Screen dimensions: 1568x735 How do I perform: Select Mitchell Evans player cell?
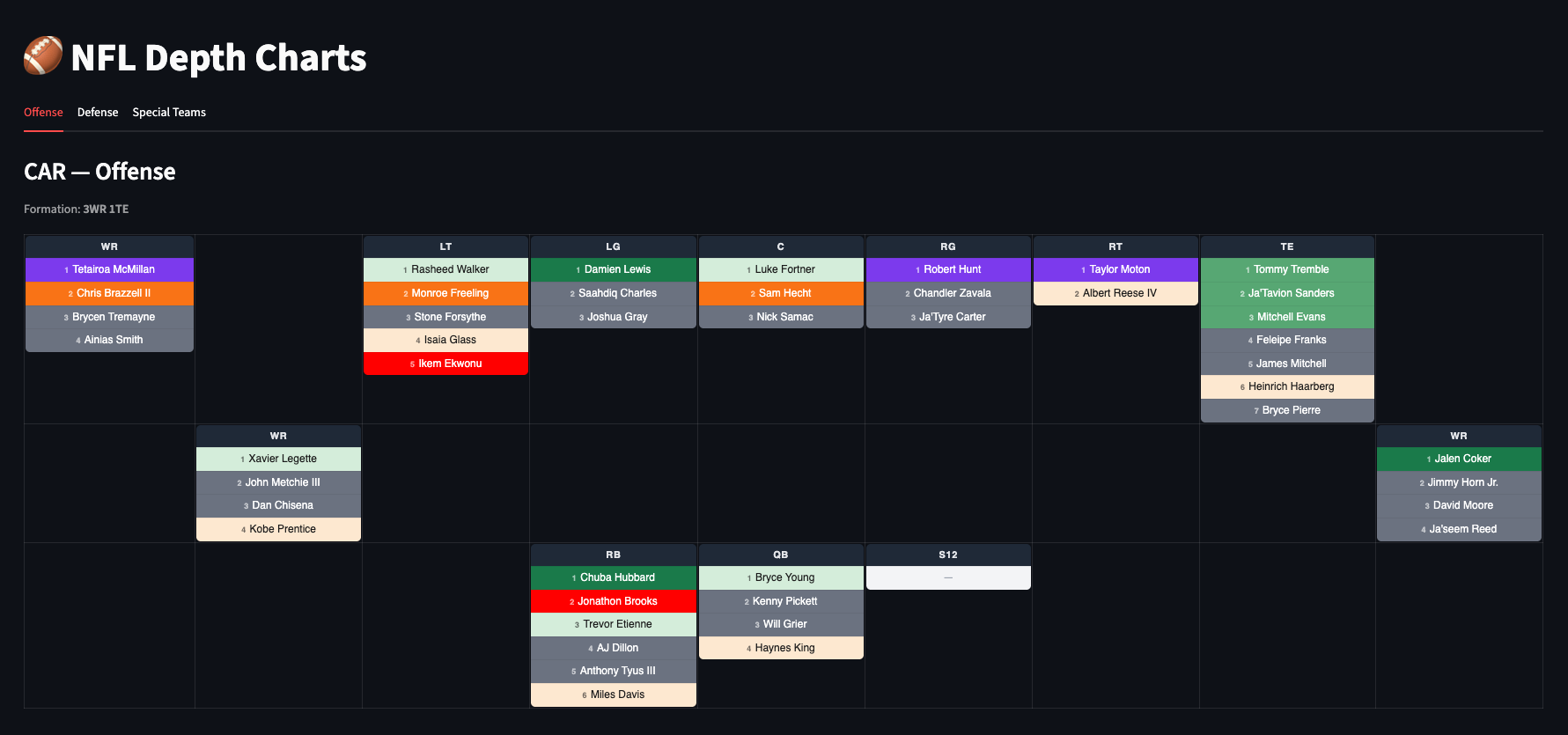(x=1287, y=317)
